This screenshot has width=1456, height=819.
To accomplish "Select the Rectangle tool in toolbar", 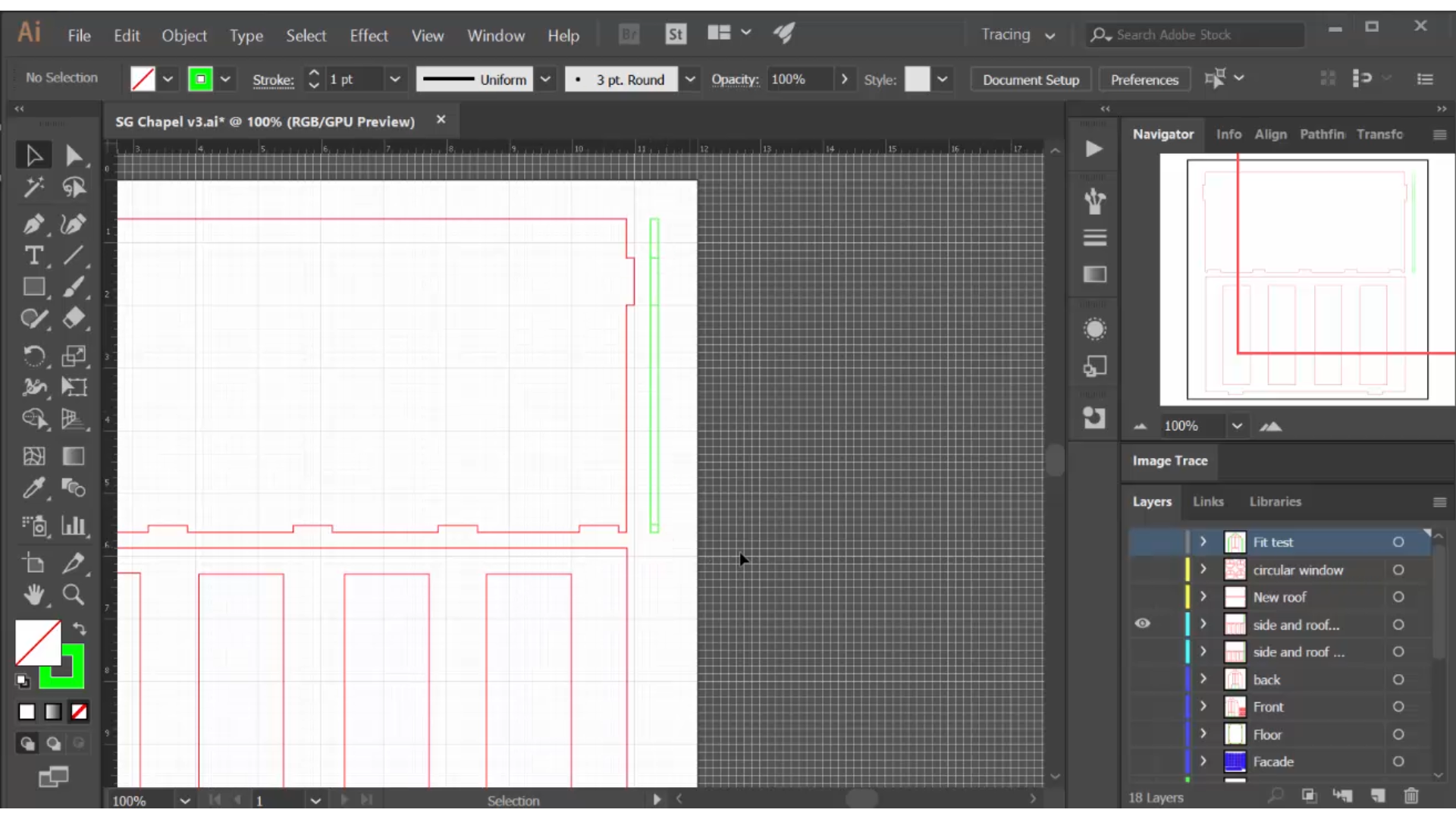I will (x=33, y=288).
